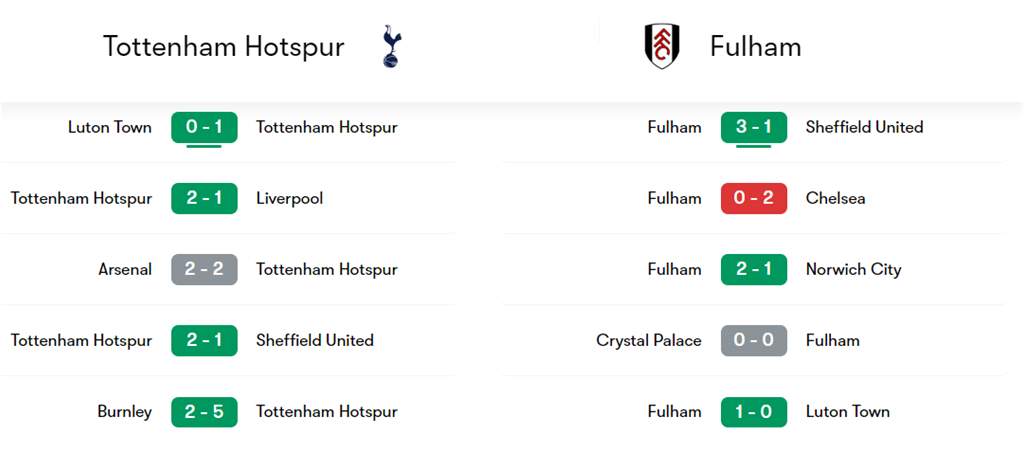The width and height of the screenshot is (1024, 453).
Task: Click Burnley team name
Action: (x=124, y=411)
